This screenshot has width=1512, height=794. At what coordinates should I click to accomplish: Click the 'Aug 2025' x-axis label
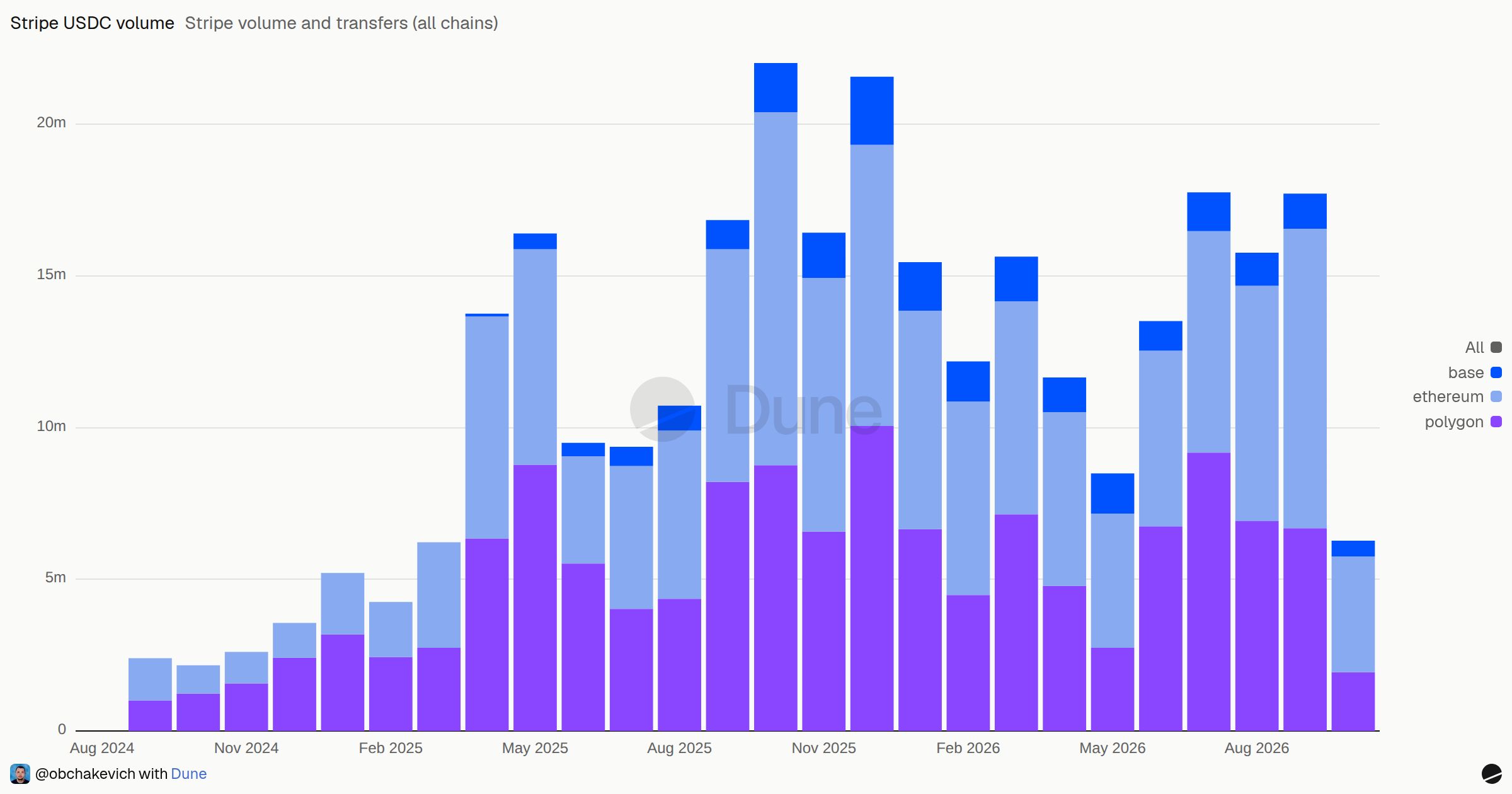click(x=679, y=748)
